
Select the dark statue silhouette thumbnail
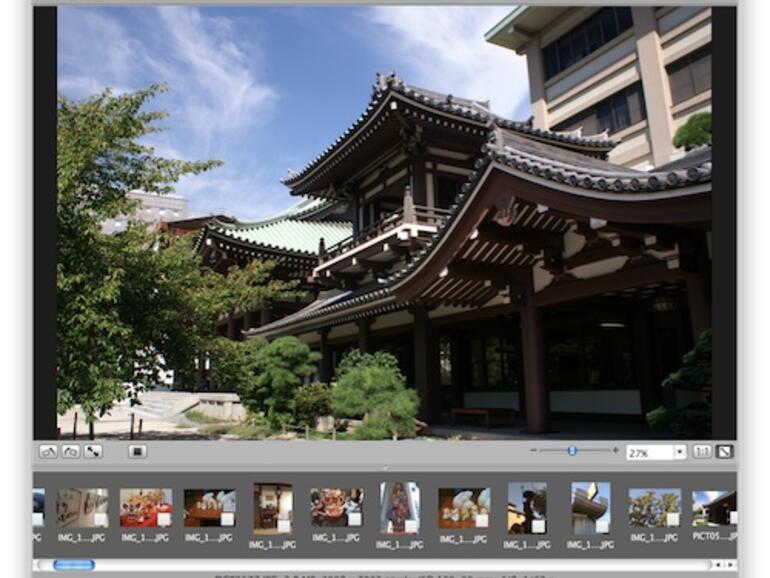click(527, 508)
